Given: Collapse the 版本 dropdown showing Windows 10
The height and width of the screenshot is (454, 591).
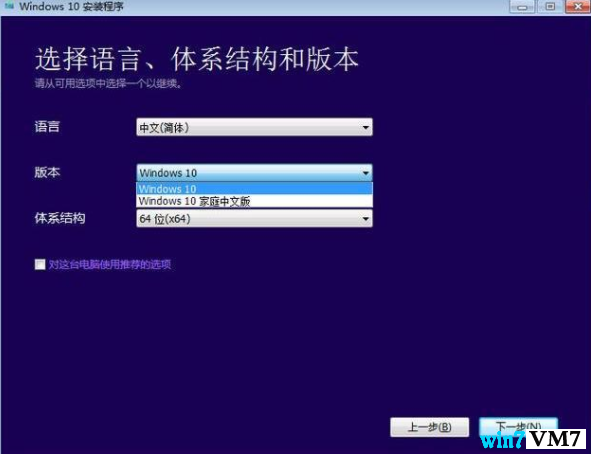Looking at the screenshot, I should point(254,173).
